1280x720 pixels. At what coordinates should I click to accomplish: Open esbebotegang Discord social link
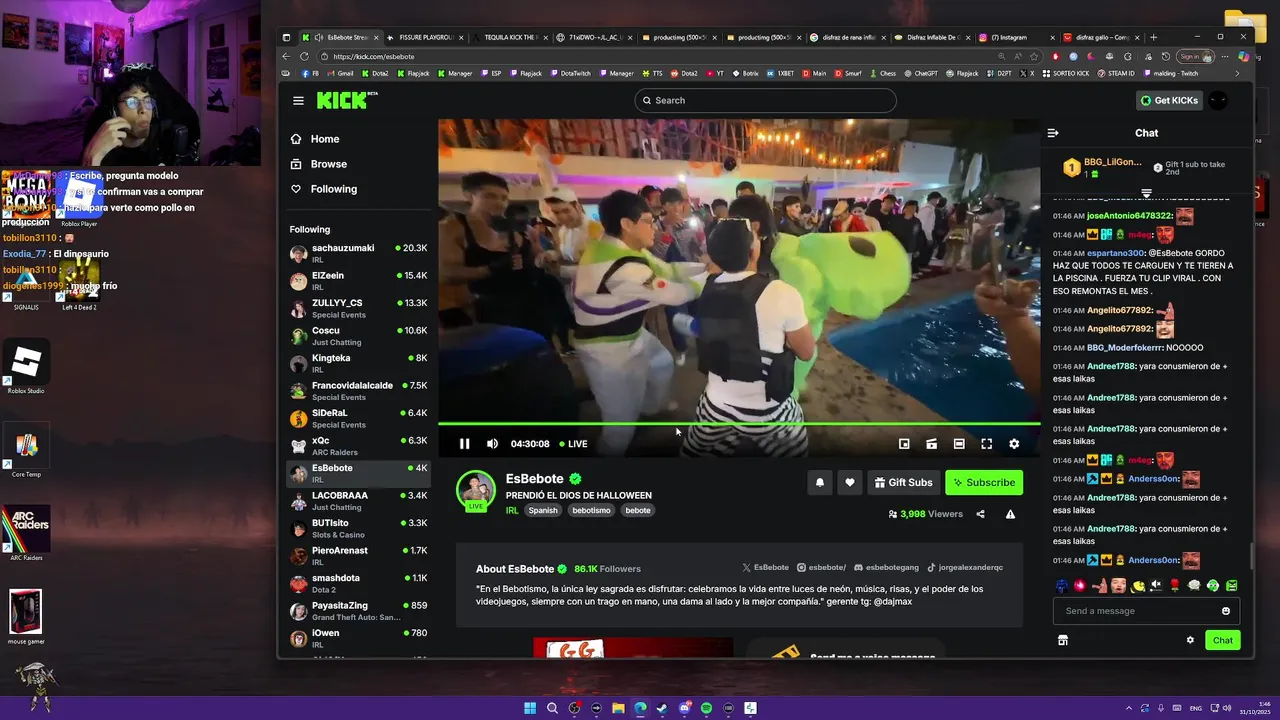[x=886, y=568]
